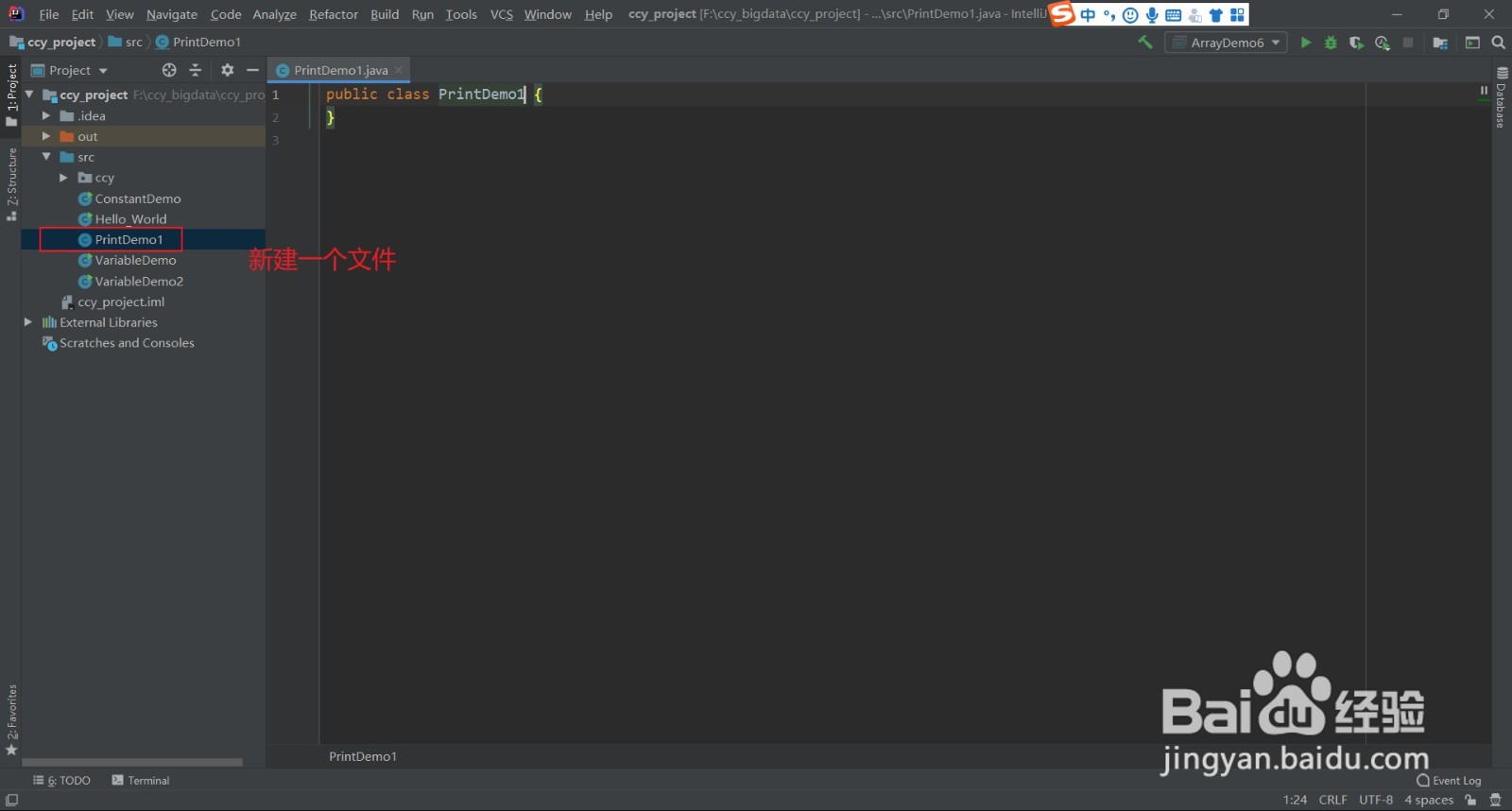
Task: Collapse the ccy_project root node
Action: click(x=29, y=95)
